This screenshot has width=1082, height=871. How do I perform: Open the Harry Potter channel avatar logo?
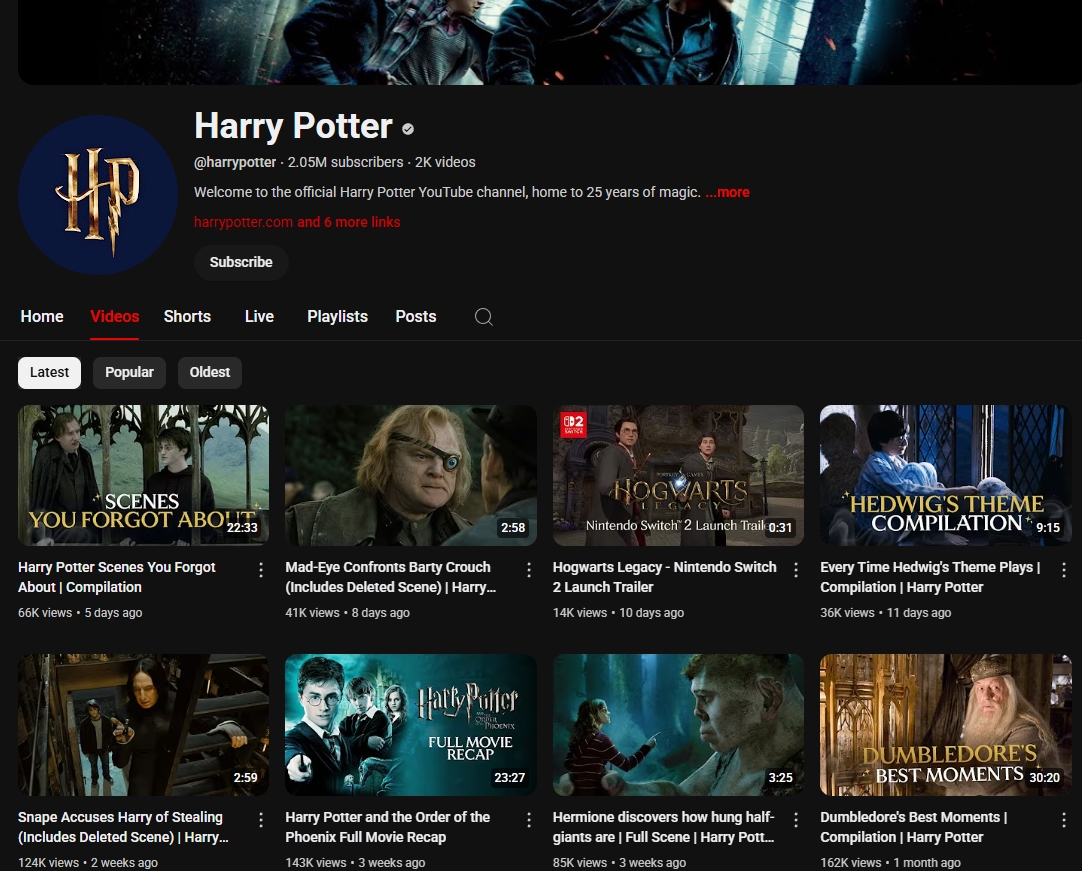click(98, 195)
